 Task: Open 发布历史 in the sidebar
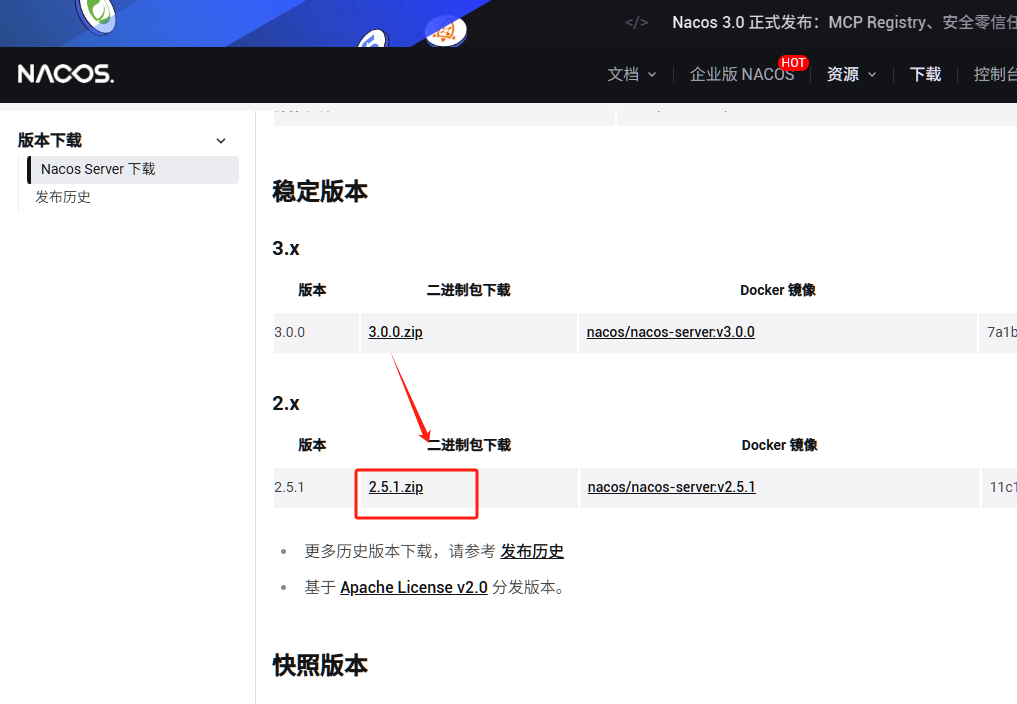pyautogui.click(x=63, y=197)
